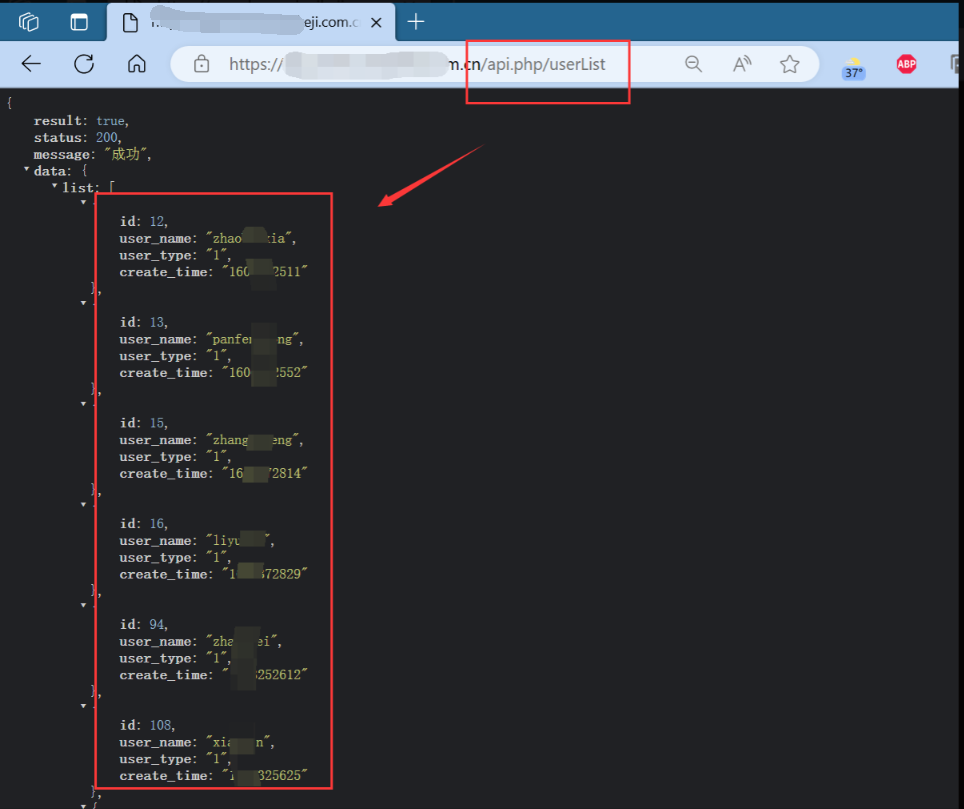Collapse the list array node

tap(55, 186)
